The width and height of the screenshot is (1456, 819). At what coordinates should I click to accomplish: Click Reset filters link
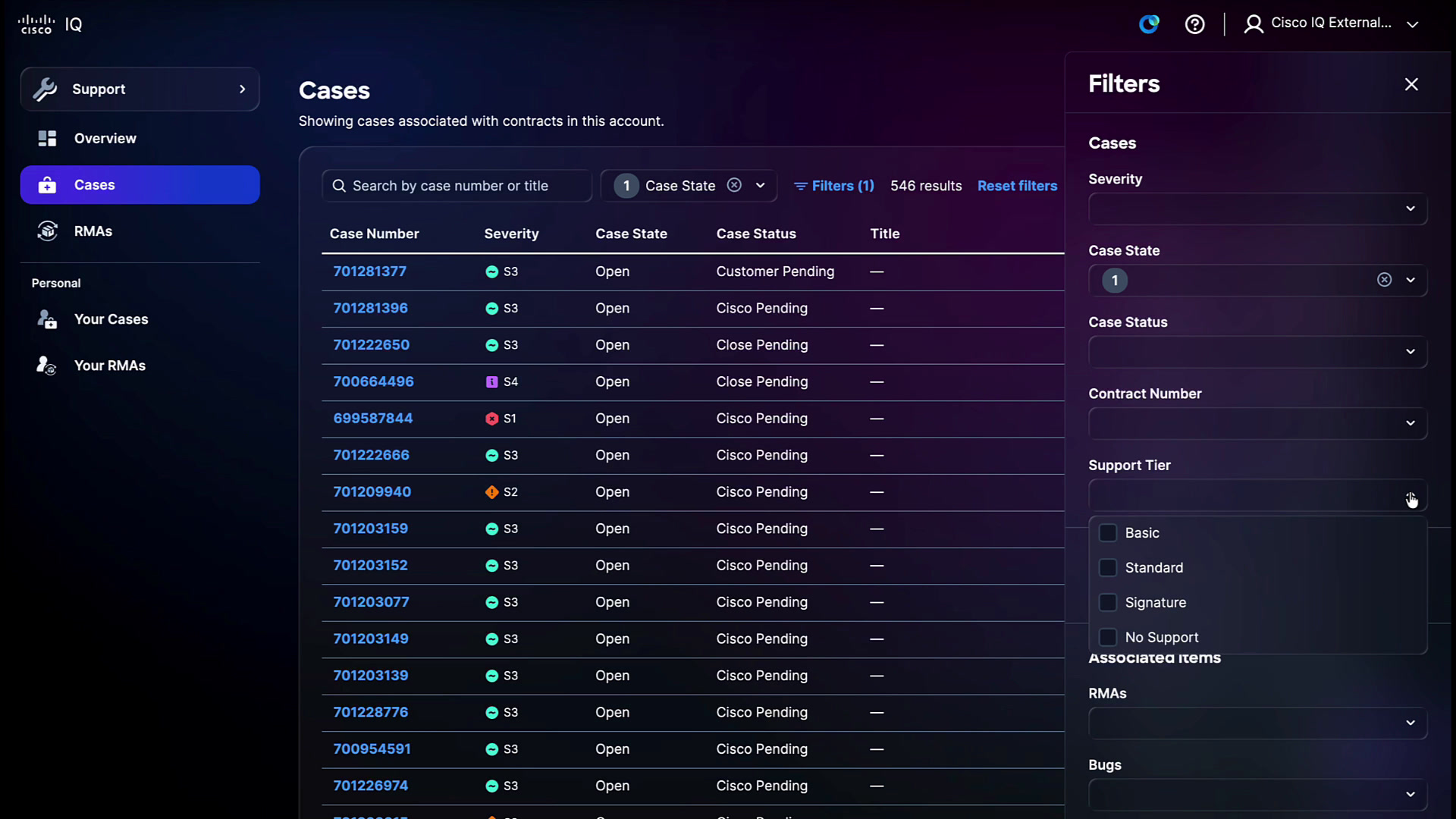(1017, 186)
